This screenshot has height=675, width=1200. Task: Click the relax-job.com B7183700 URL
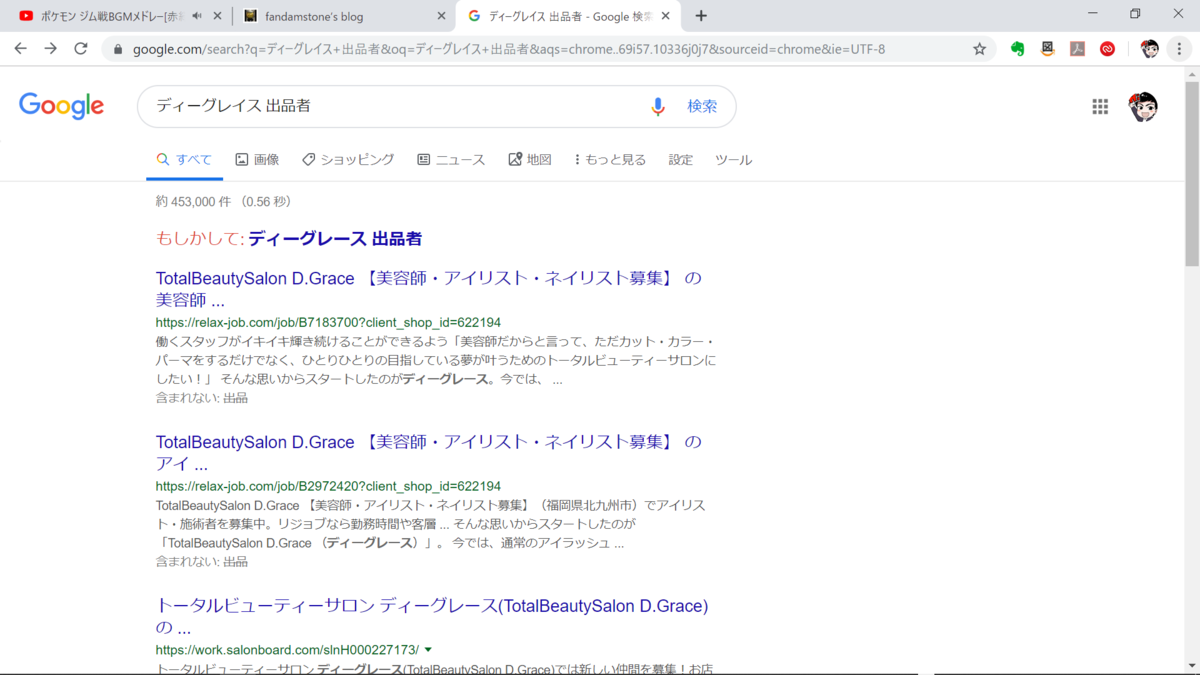coord(328,323)
